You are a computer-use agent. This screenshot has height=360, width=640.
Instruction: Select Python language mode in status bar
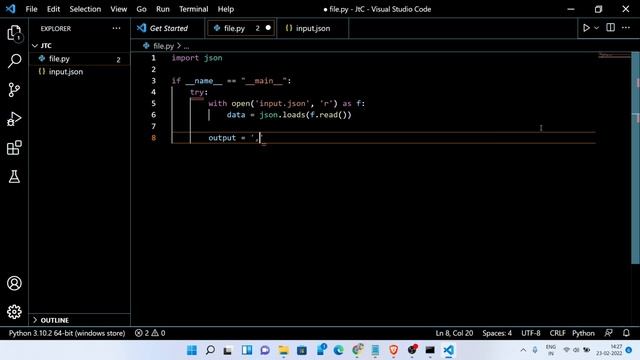click(583, 333)
